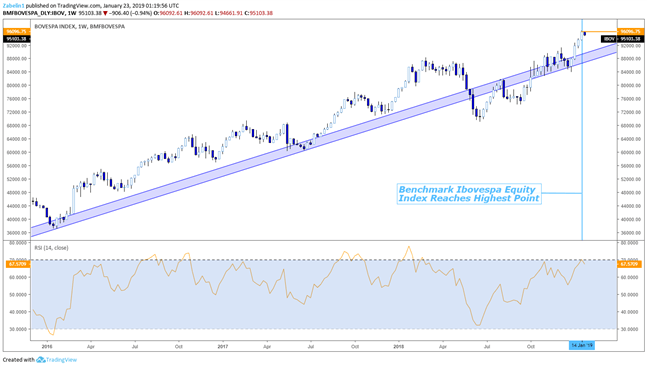The height and width of the screenshot is (367, 647).
Task: Click the dashed RSI 70 overbought line
Action: coord(324,260)
